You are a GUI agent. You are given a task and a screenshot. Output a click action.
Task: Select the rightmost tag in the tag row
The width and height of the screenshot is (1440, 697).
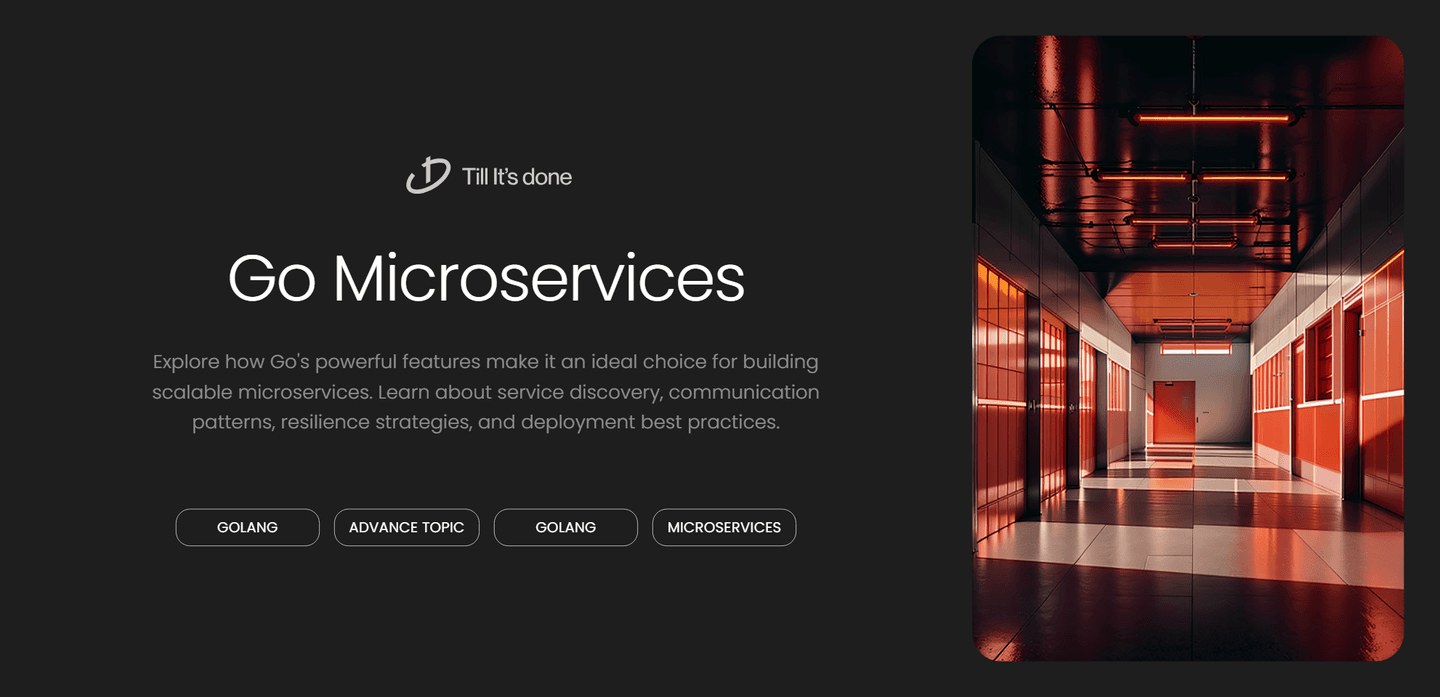point(724,527)
